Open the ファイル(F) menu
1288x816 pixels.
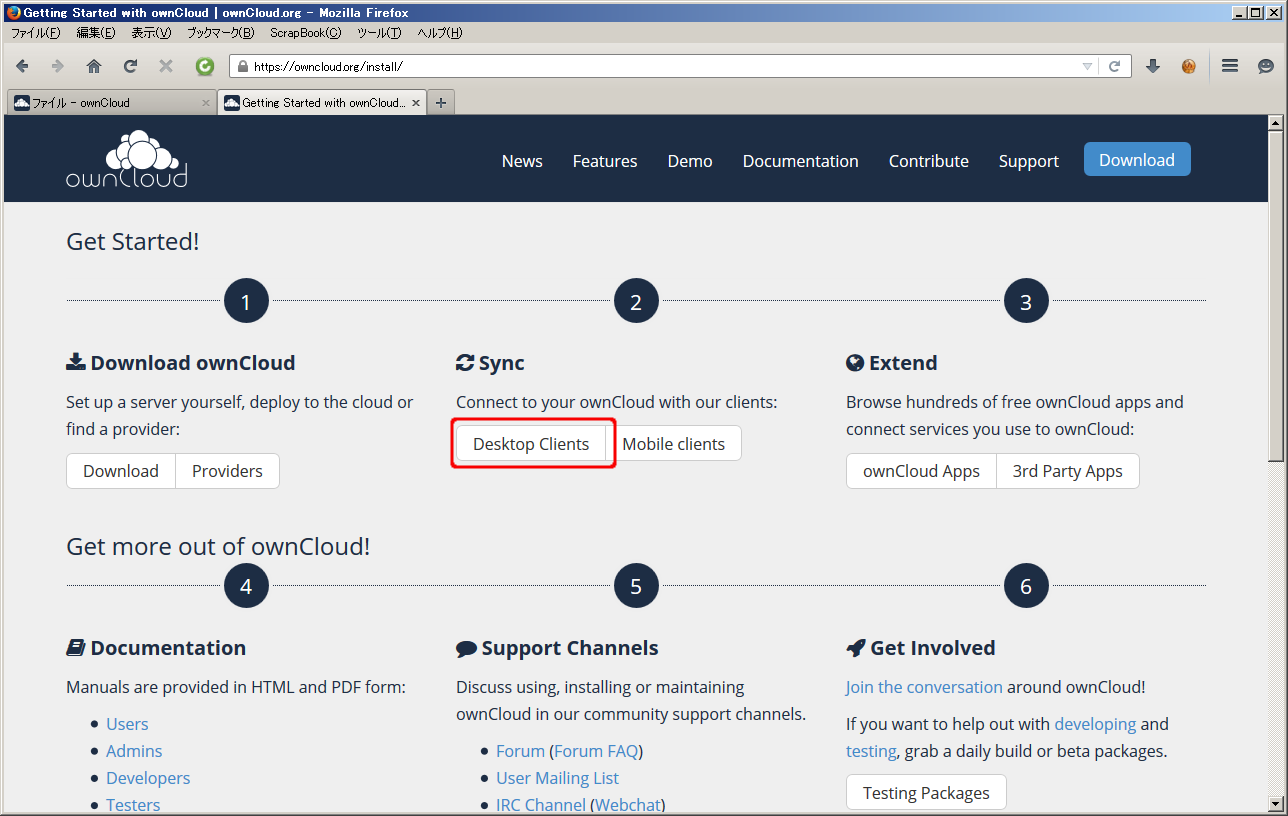pyautogui.click(x=36, y=32)
